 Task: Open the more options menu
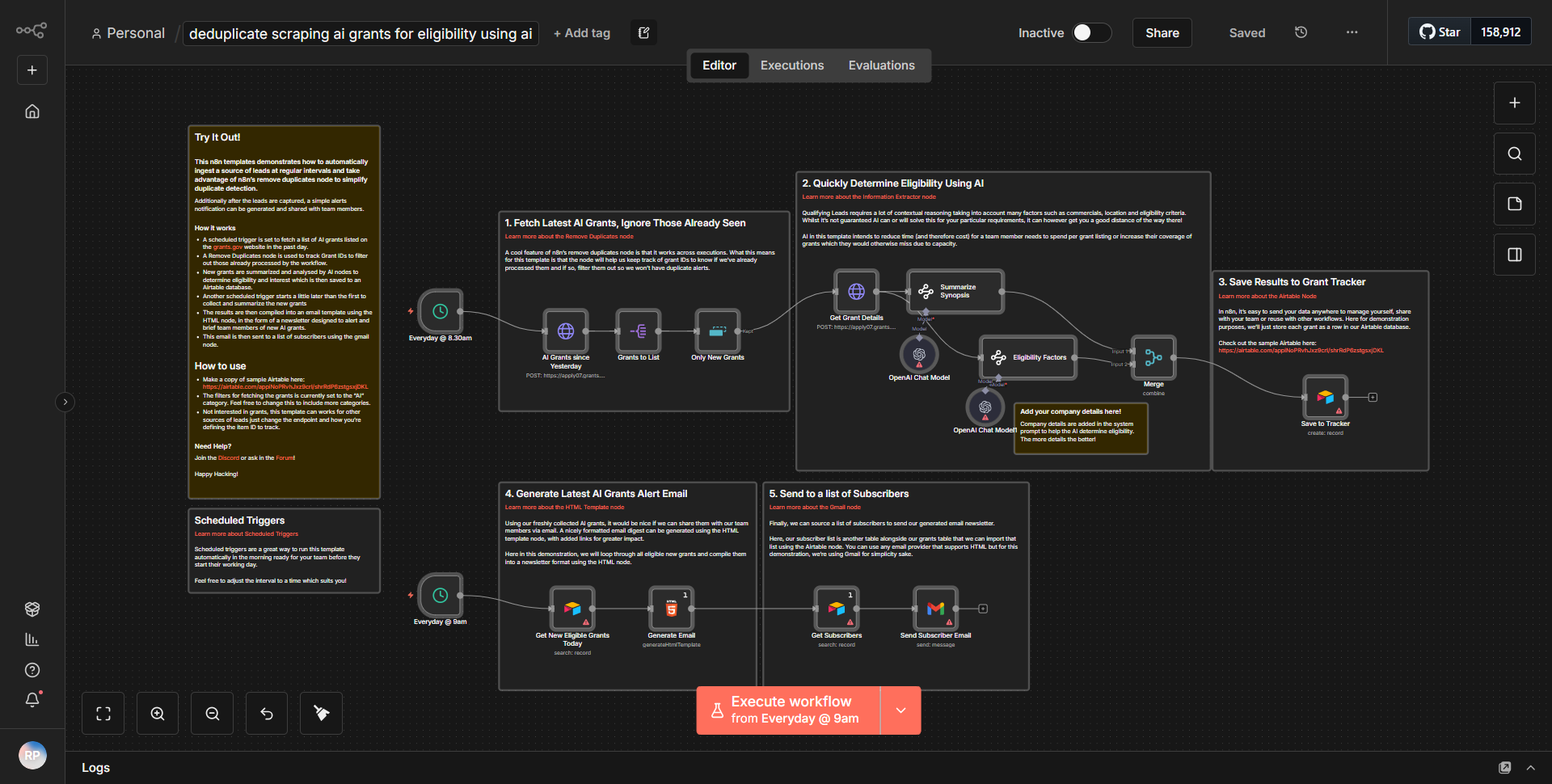[x=1352, y=32]
